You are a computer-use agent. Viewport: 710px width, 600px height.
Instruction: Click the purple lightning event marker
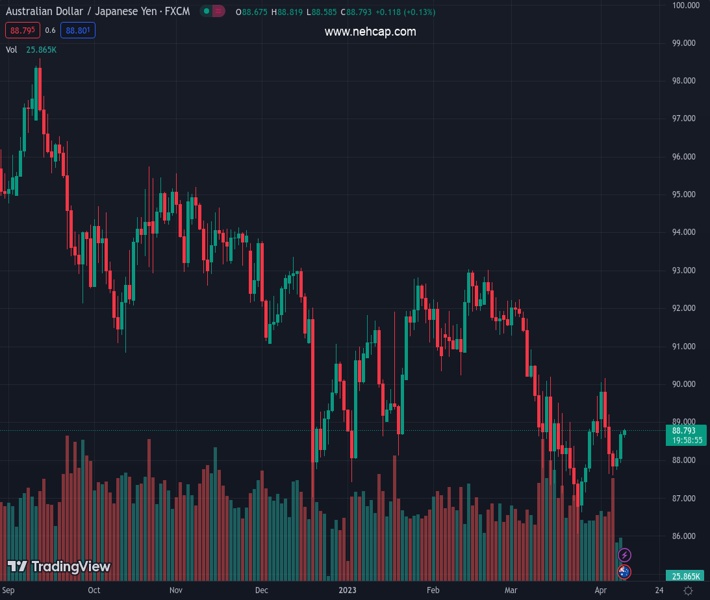[625, 555]
